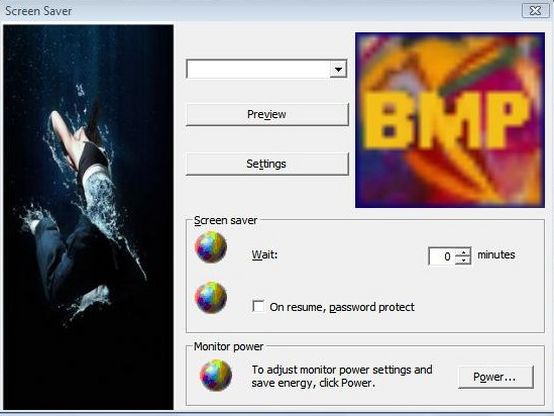Click the ball icon in Monitor power section
This screenshot has width=554, height=416.
coord(216,375)
